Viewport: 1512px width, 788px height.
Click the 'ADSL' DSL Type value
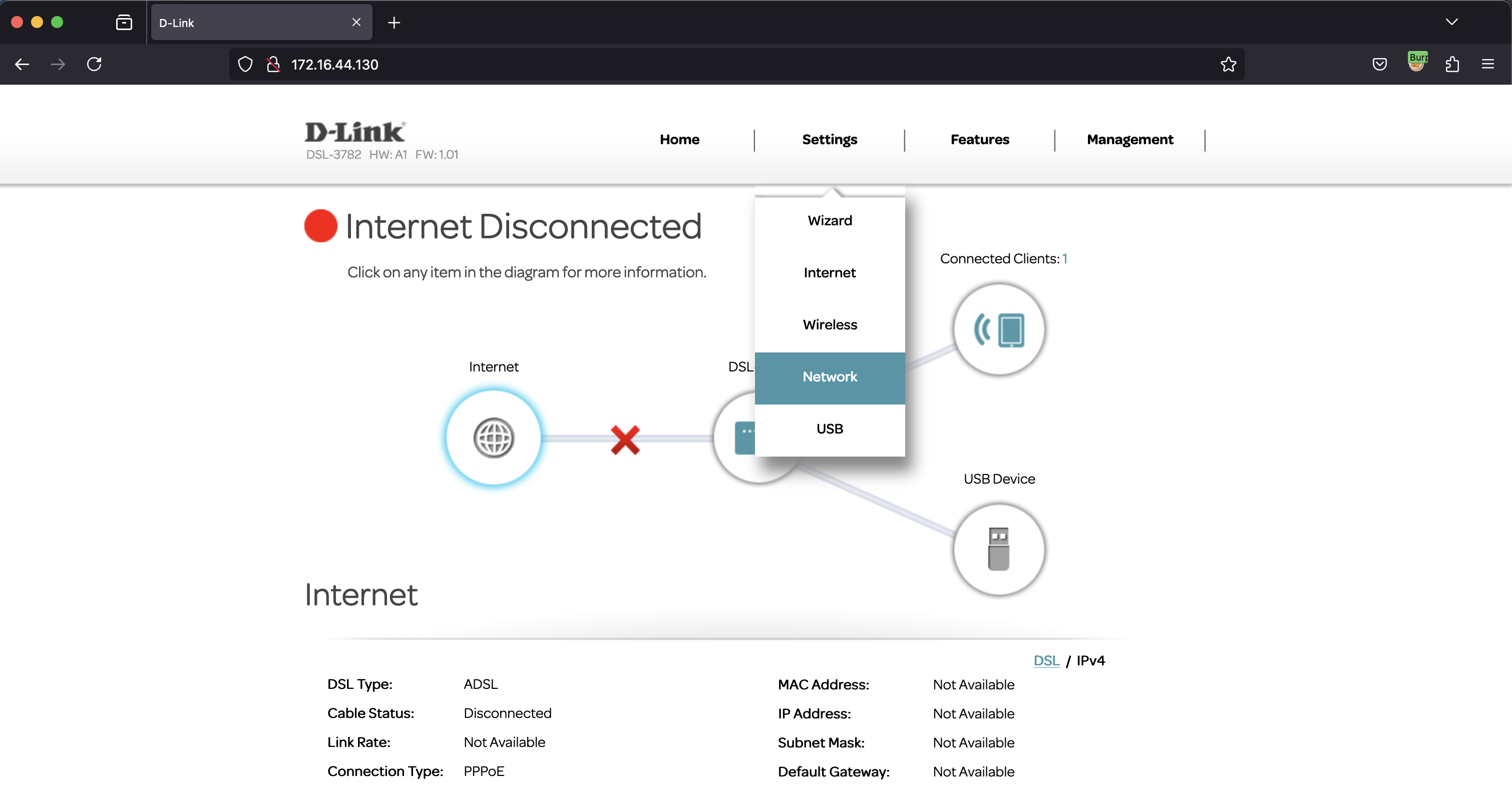tap(481, 685)
